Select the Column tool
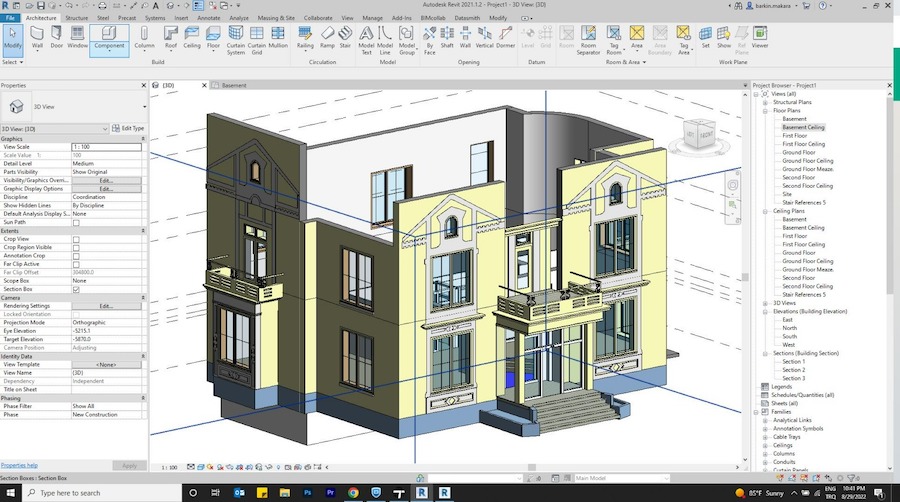900x502 pixels. tap(144, 38)
